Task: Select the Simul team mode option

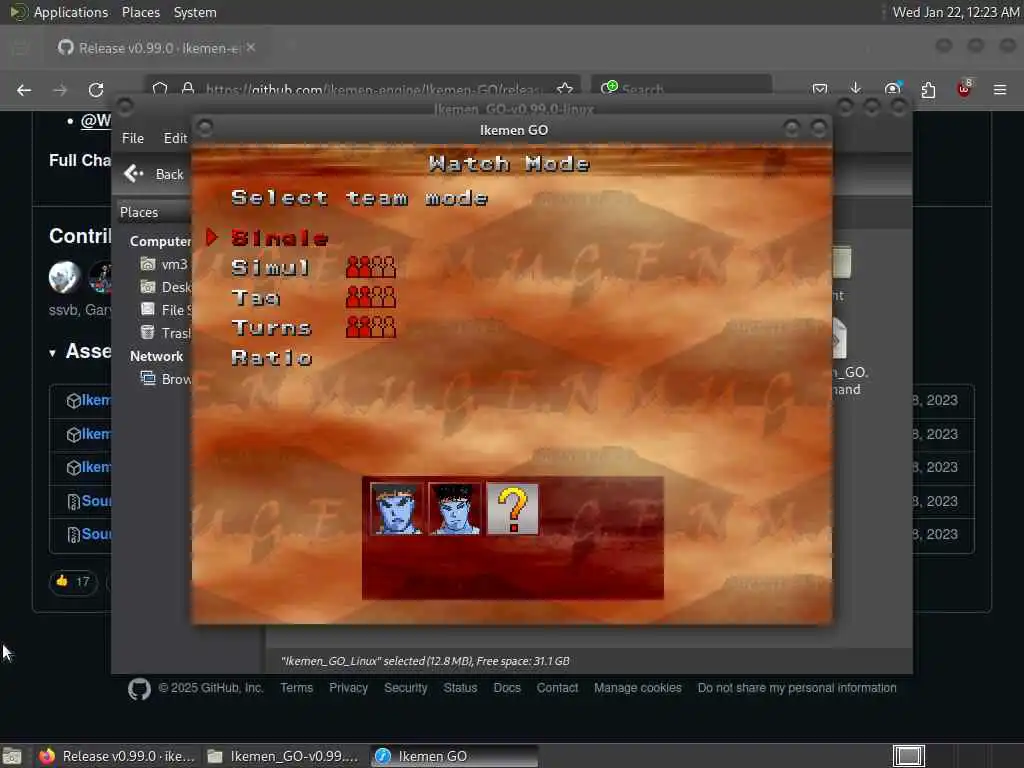Action: click(270, 268)
